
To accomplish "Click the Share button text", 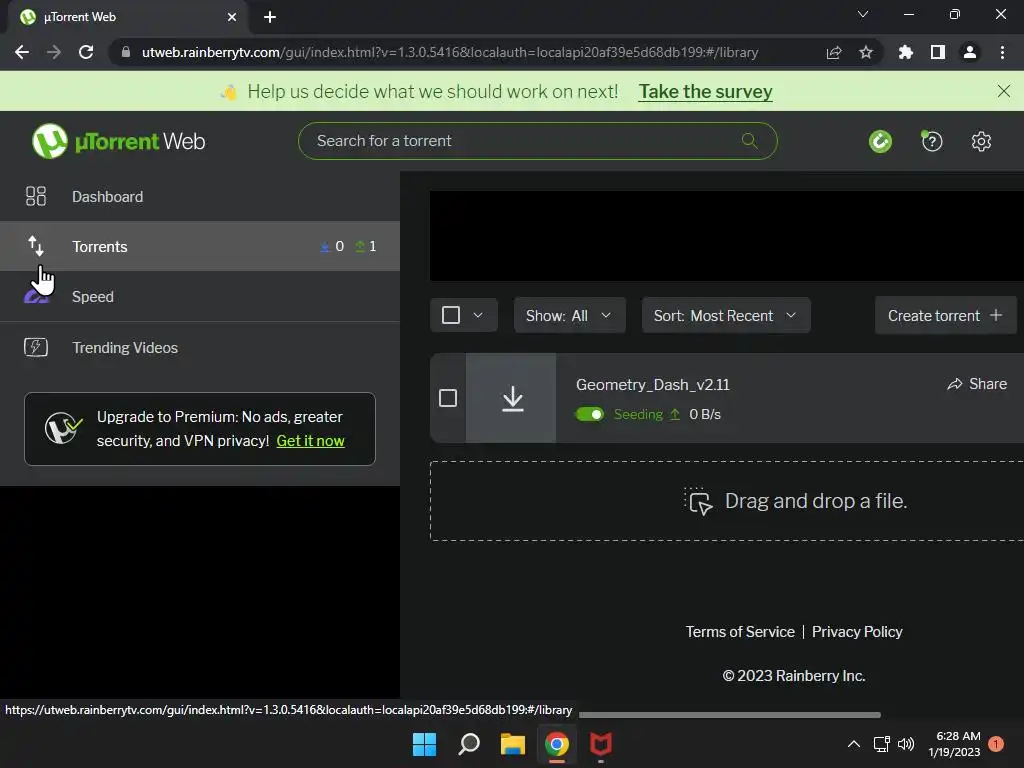I will [987, 384].
